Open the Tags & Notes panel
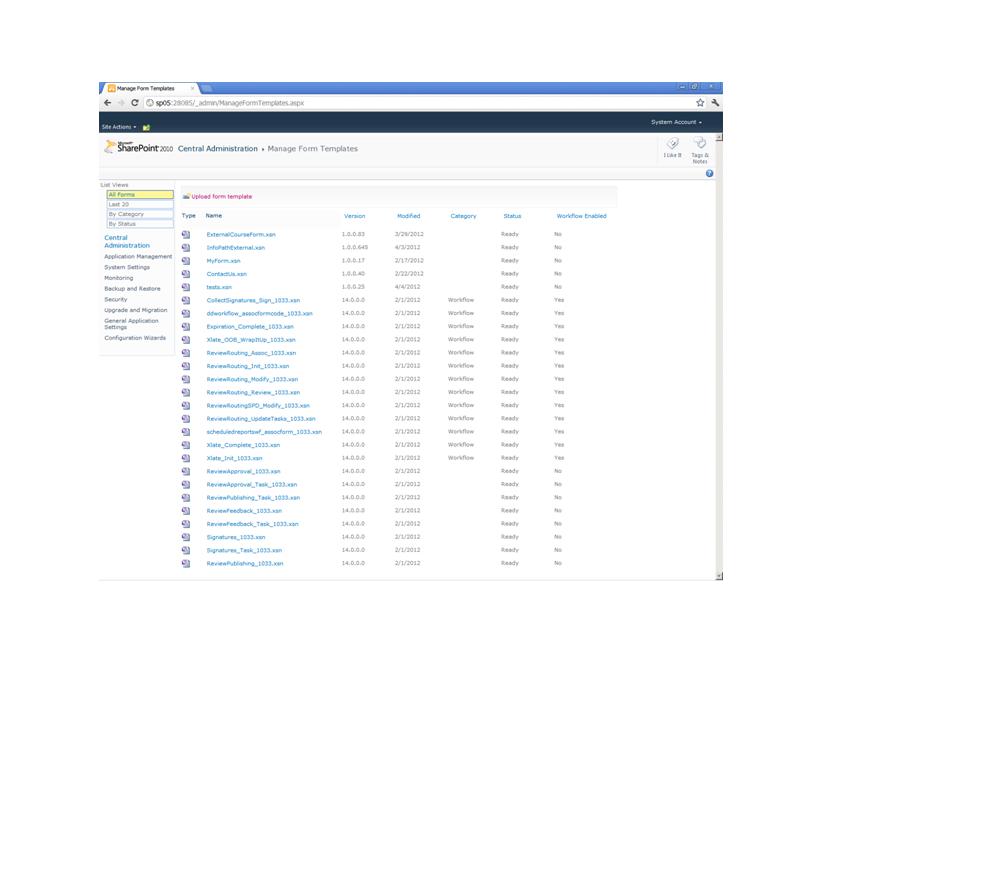1001x869 pixels. (700, 145)
